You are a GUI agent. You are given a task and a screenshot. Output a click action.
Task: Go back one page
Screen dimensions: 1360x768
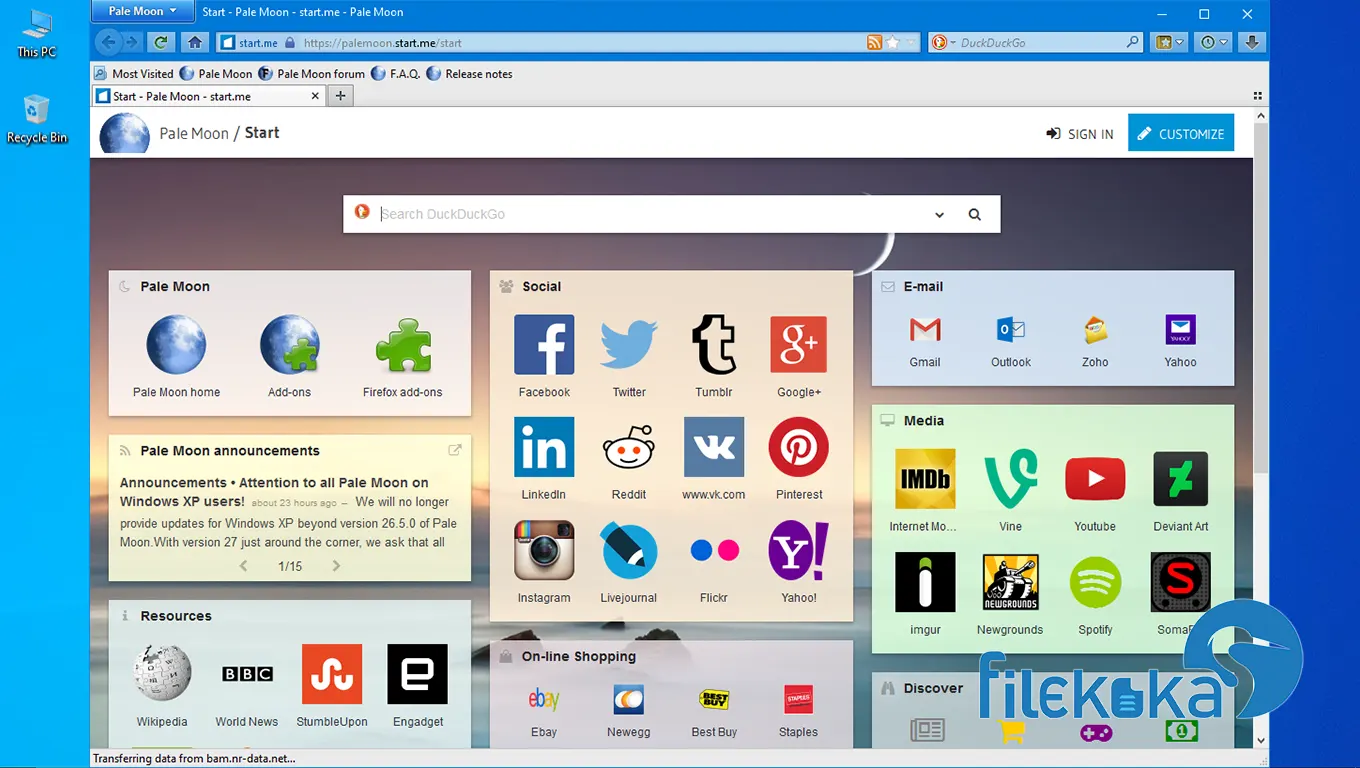pyautogui.click(x=108, y=42)
